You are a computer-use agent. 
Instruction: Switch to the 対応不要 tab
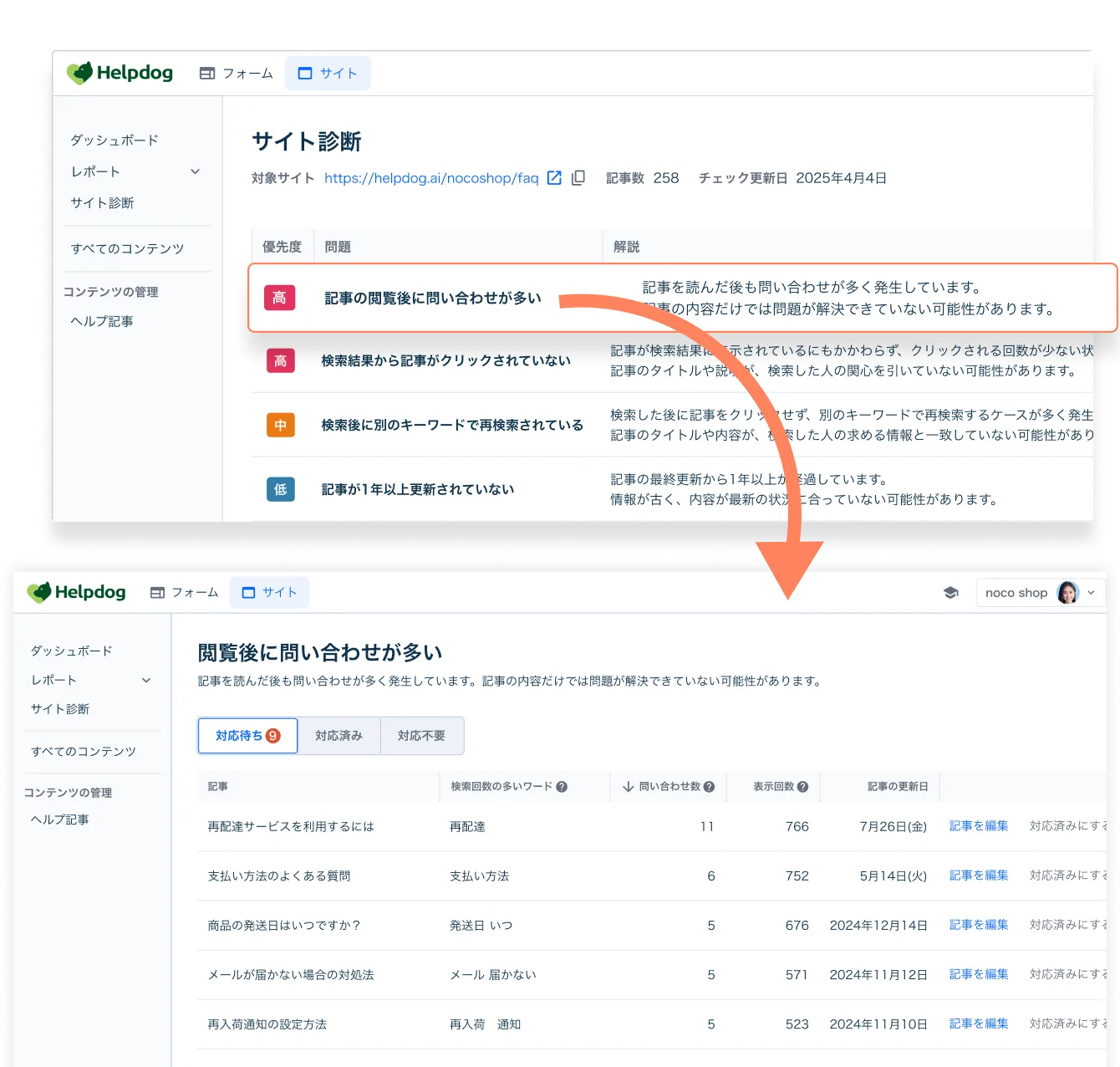click(x=421, y=736)
